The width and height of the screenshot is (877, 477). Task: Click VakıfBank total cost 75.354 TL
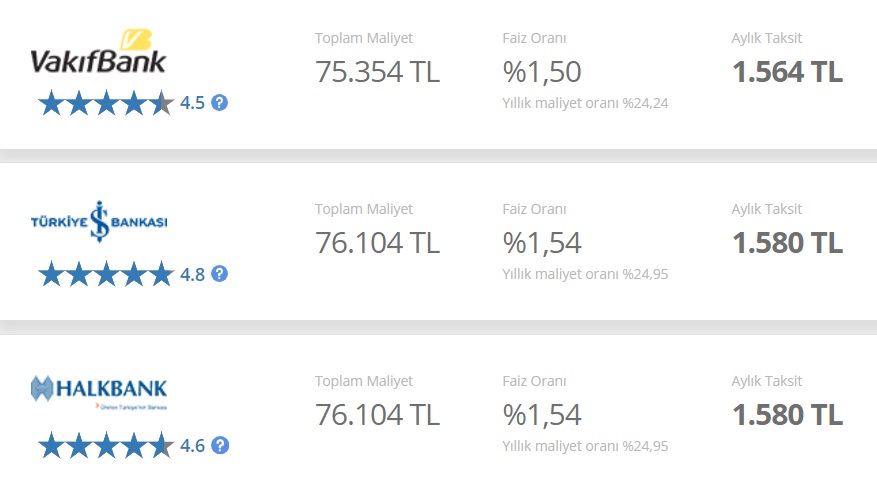coord(378,72)
